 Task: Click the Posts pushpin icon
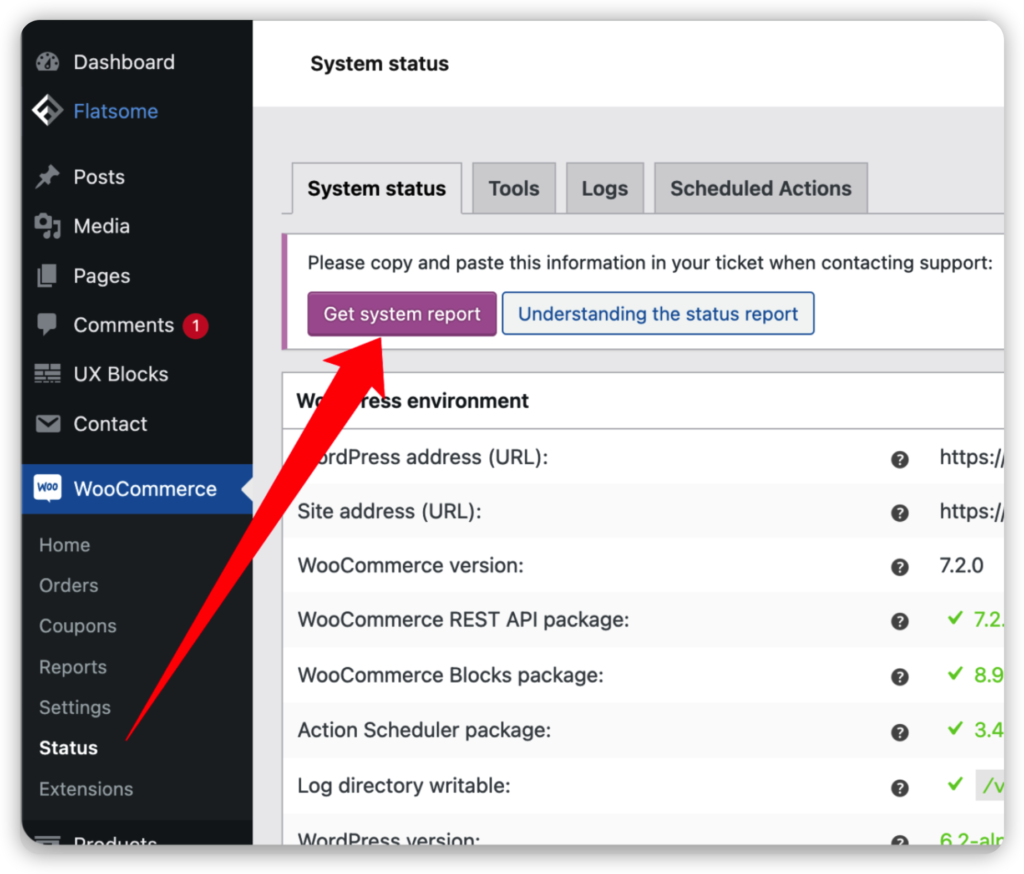[48, 177]
